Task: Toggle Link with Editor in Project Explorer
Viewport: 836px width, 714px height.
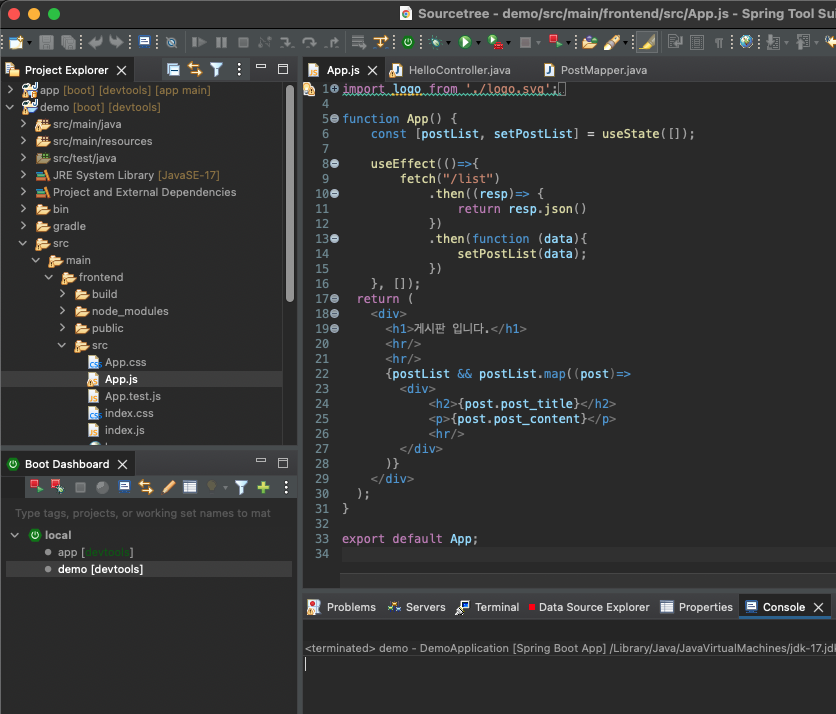Action: [194, 70]
